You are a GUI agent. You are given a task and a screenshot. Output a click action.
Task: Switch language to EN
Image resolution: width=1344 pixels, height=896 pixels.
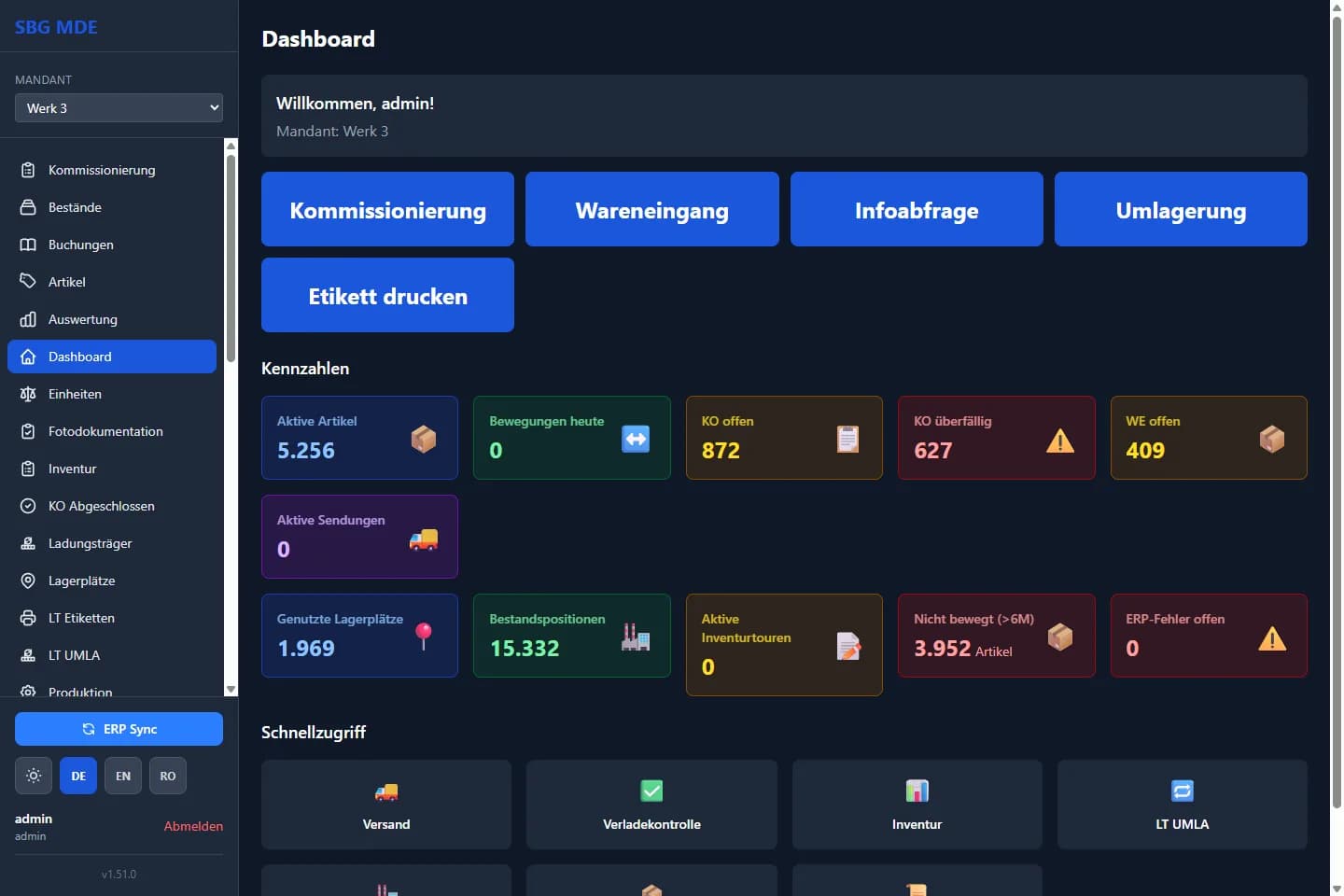[x=123, y=776]
